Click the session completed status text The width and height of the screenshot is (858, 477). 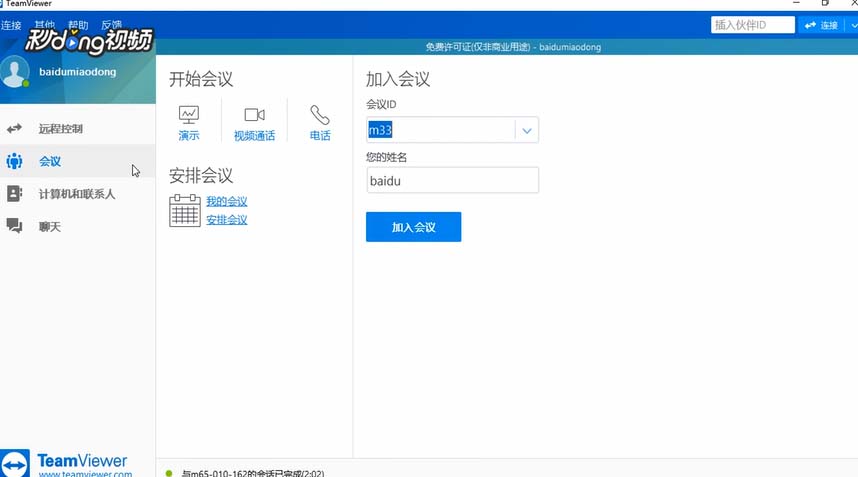[x=253, y=473]
